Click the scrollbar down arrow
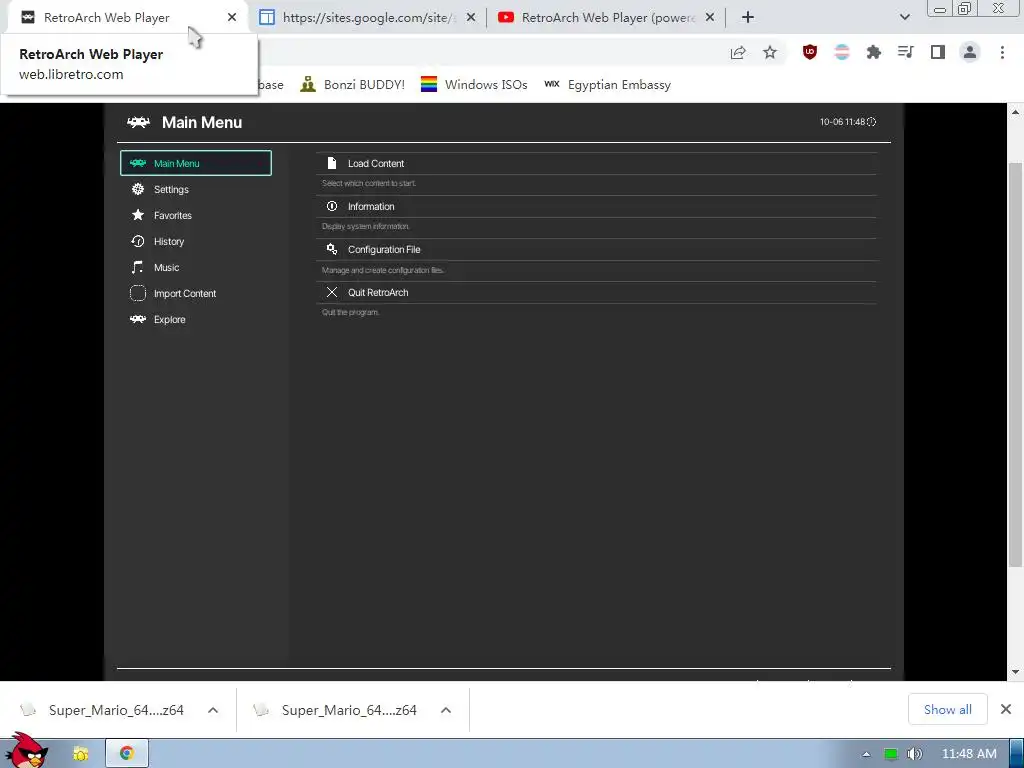The height and width of the screenshot is (768, 1024). coord(1015,672)
